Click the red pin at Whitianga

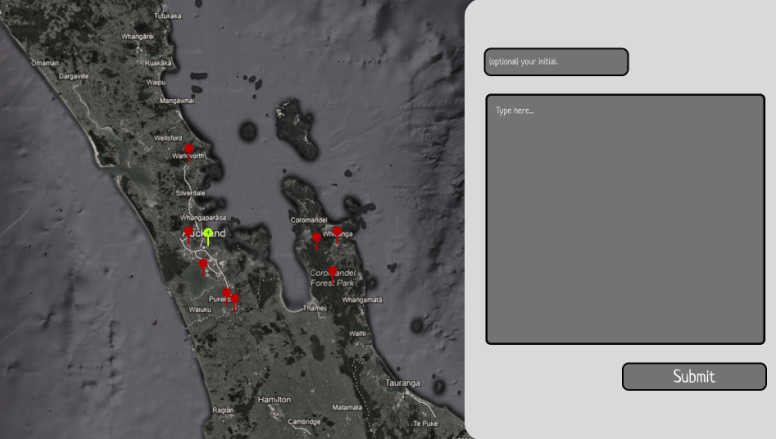[337, 233]
